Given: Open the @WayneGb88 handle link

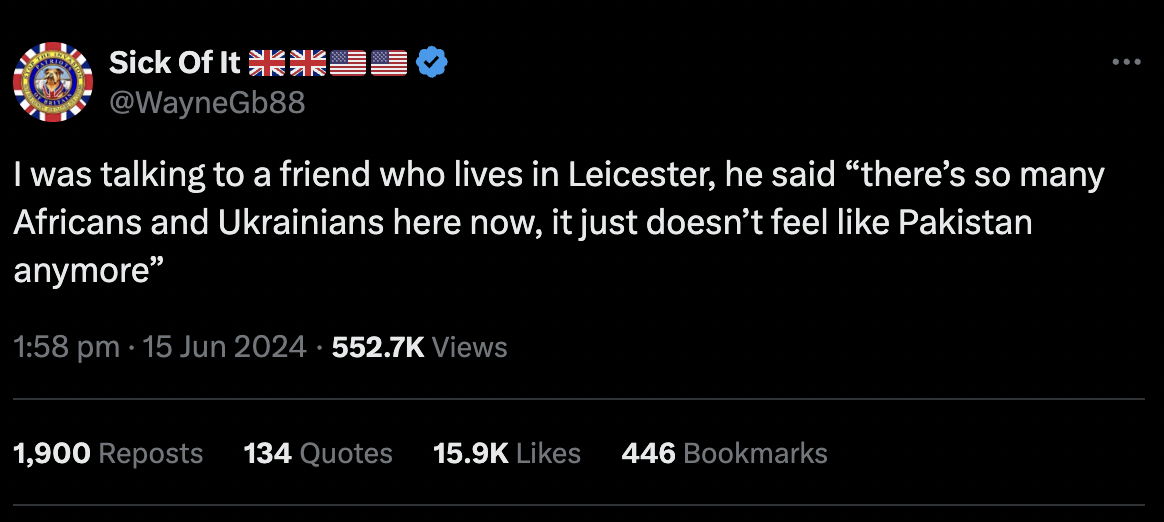Looking at the screenshot, I should click(x=206, y=102).
